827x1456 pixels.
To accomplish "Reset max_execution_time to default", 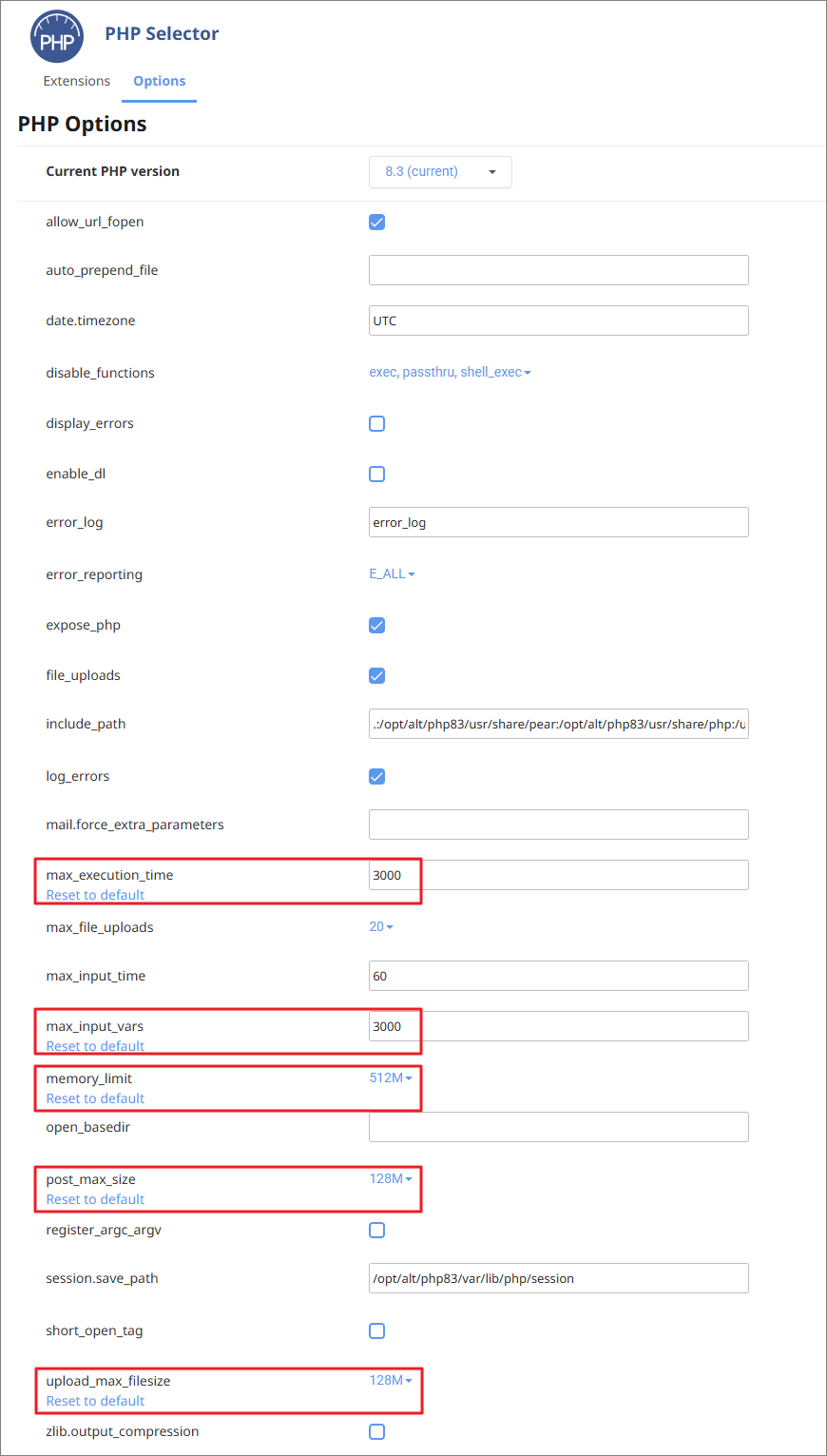I will pos(95,896).
